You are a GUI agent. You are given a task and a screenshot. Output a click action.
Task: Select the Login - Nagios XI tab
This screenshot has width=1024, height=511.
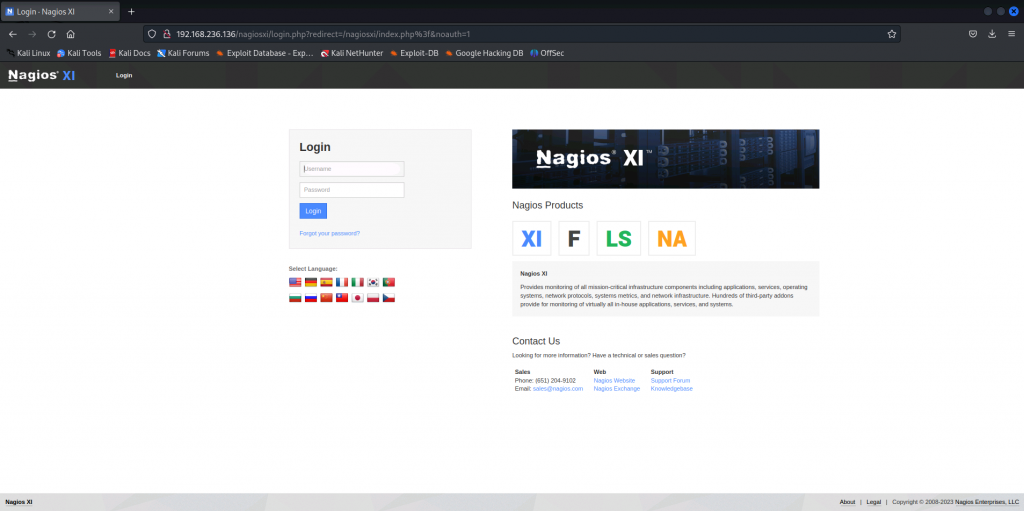click(x=60, y=12)
